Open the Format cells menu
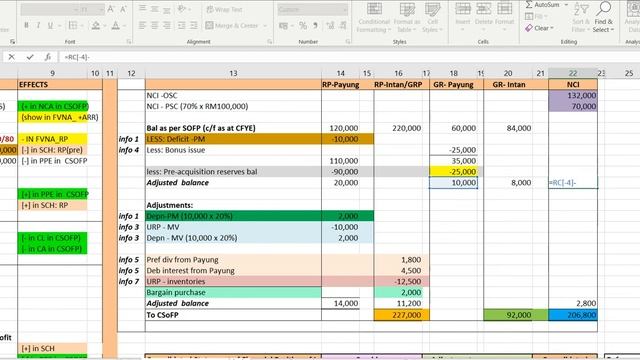The height and width of the screenshot is (360, 640). pos(505,16)
